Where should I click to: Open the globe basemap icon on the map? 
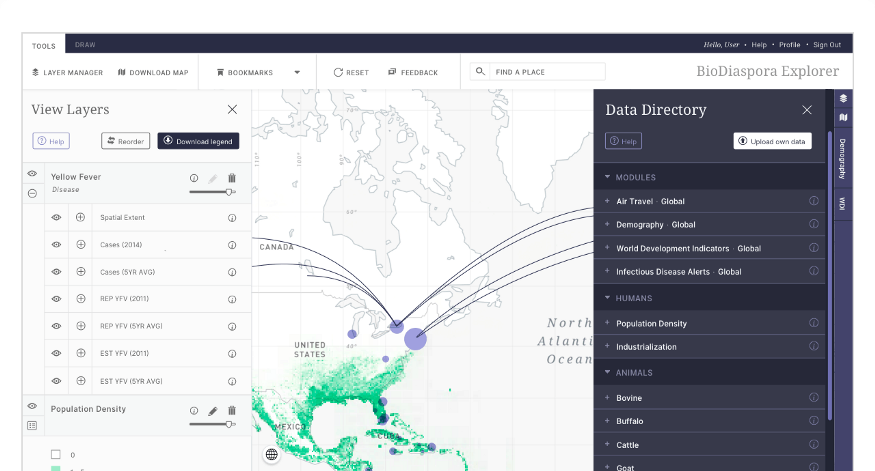point(272,454)
